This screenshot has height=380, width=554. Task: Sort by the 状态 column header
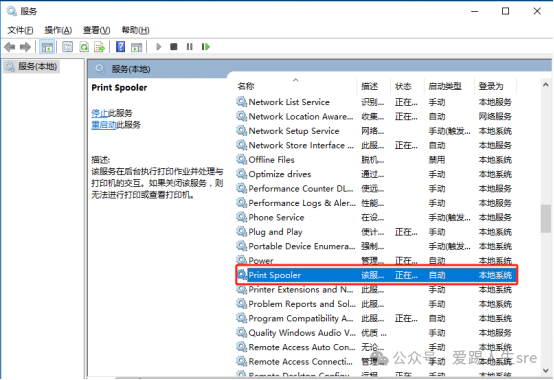tap(403, 86)
